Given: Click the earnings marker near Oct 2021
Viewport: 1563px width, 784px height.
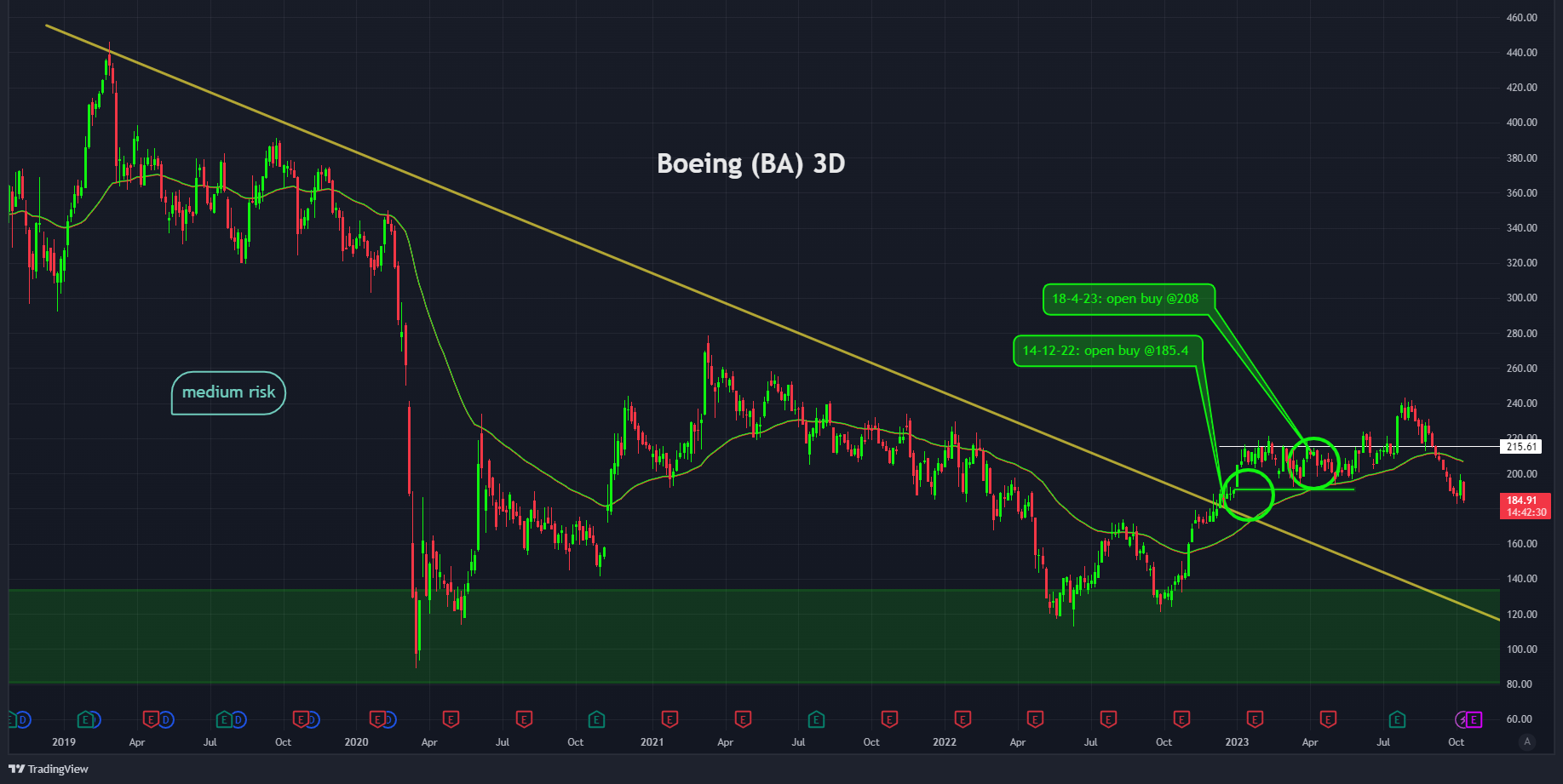Looking at the screenshot, I should [x=889, y=719].
